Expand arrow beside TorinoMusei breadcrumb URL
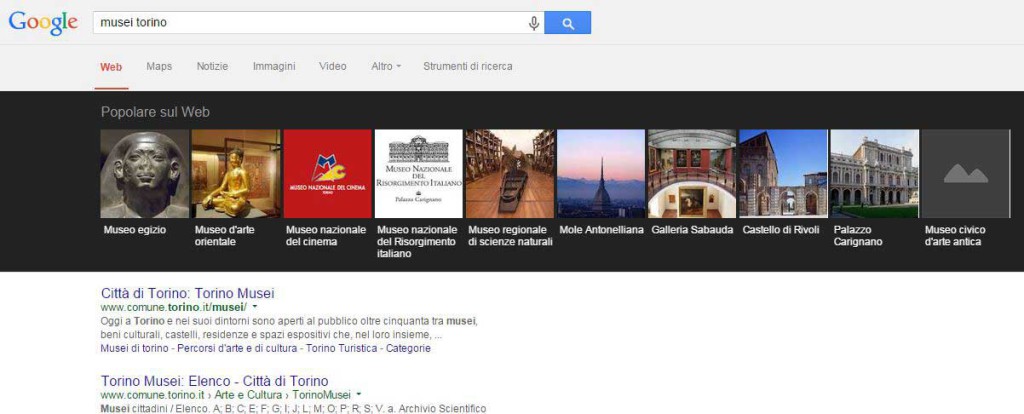Viewport: 1024px width, 414px height. [x=359, y=395]
